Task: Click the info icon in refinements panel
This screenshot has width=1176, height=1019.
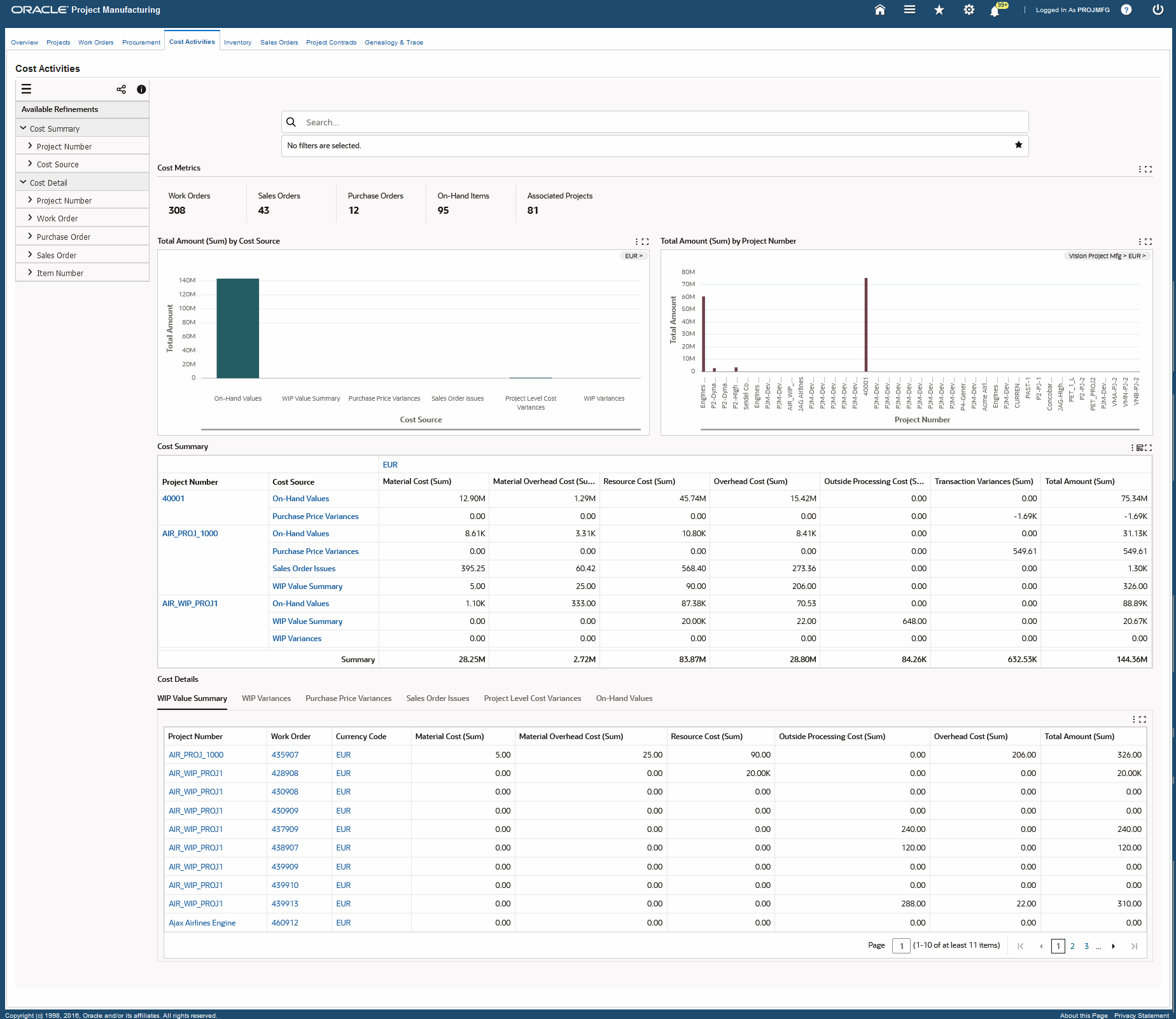Action: pyautogui.click(x=141, y=89)
